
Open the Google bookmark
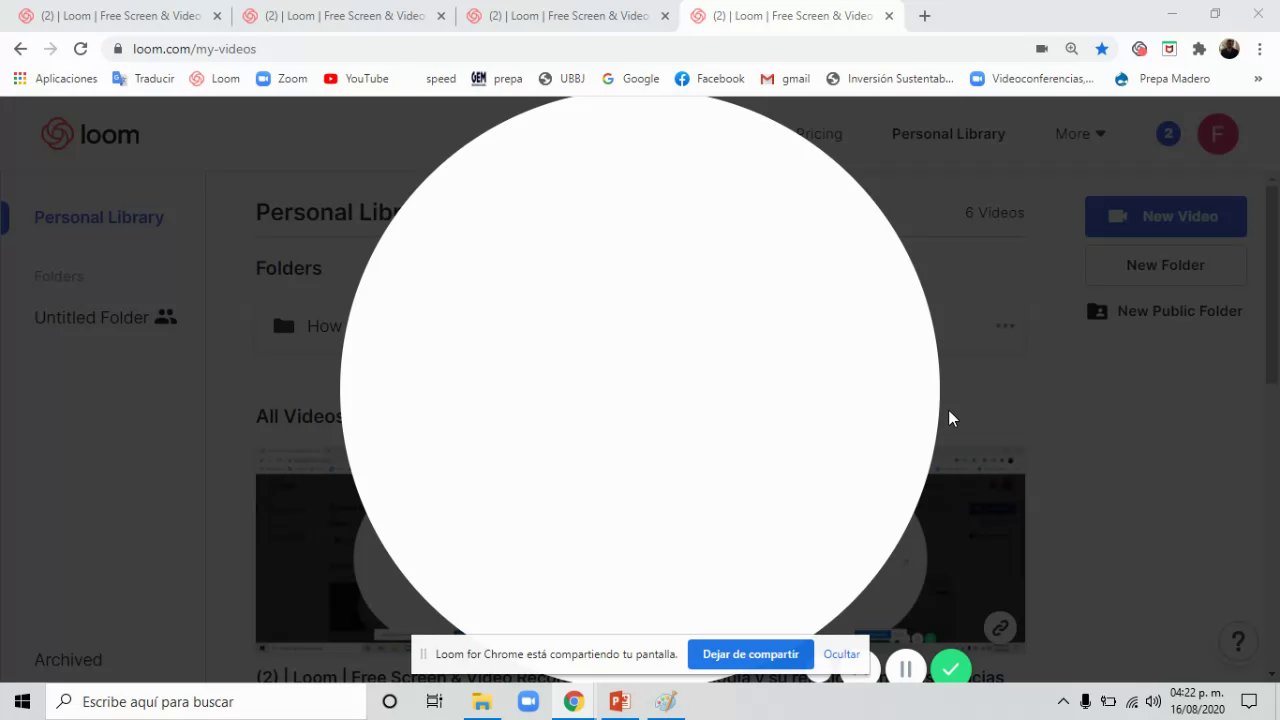point(630,79)
